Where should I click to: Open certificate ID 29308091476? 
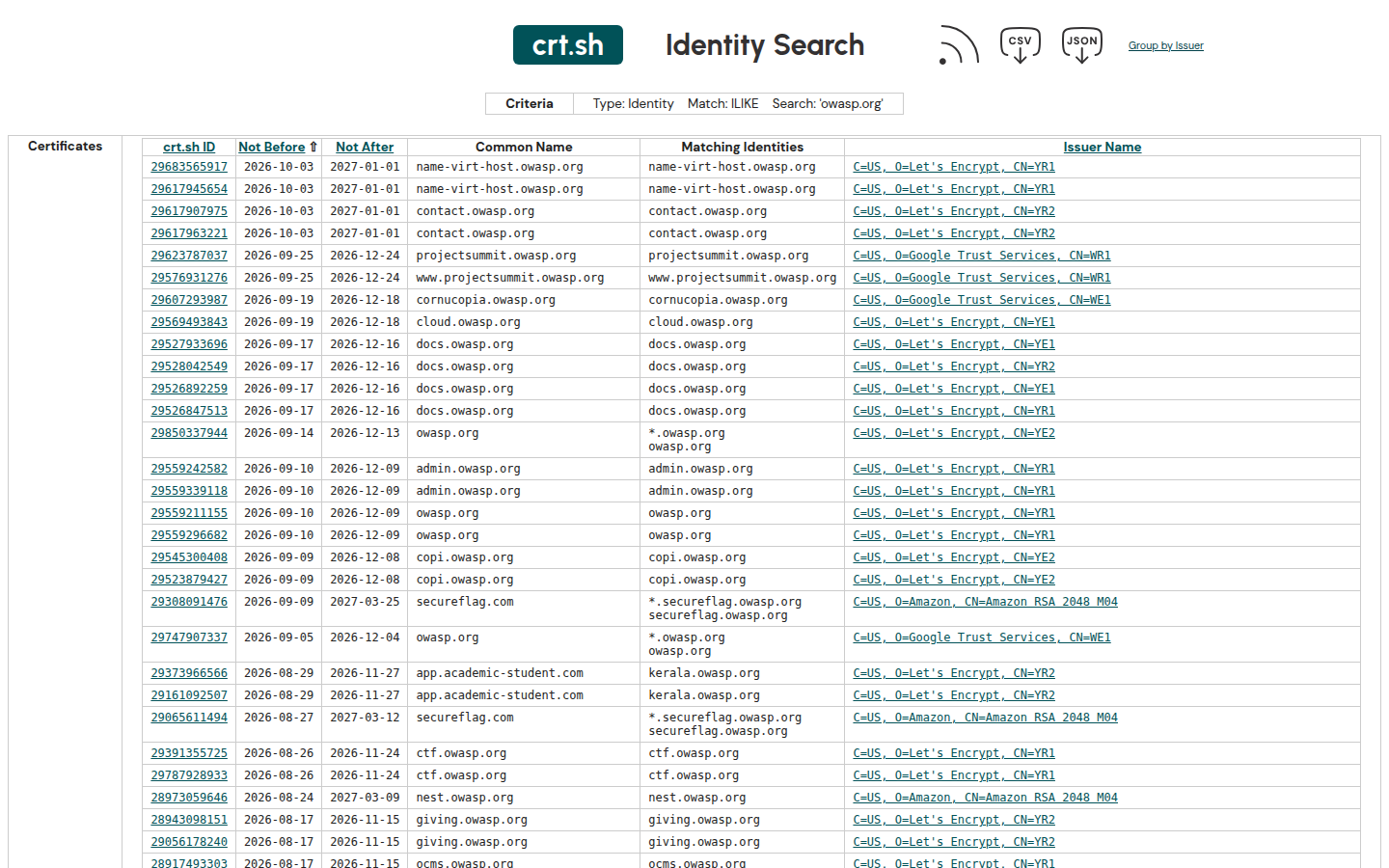click(189, 602)
